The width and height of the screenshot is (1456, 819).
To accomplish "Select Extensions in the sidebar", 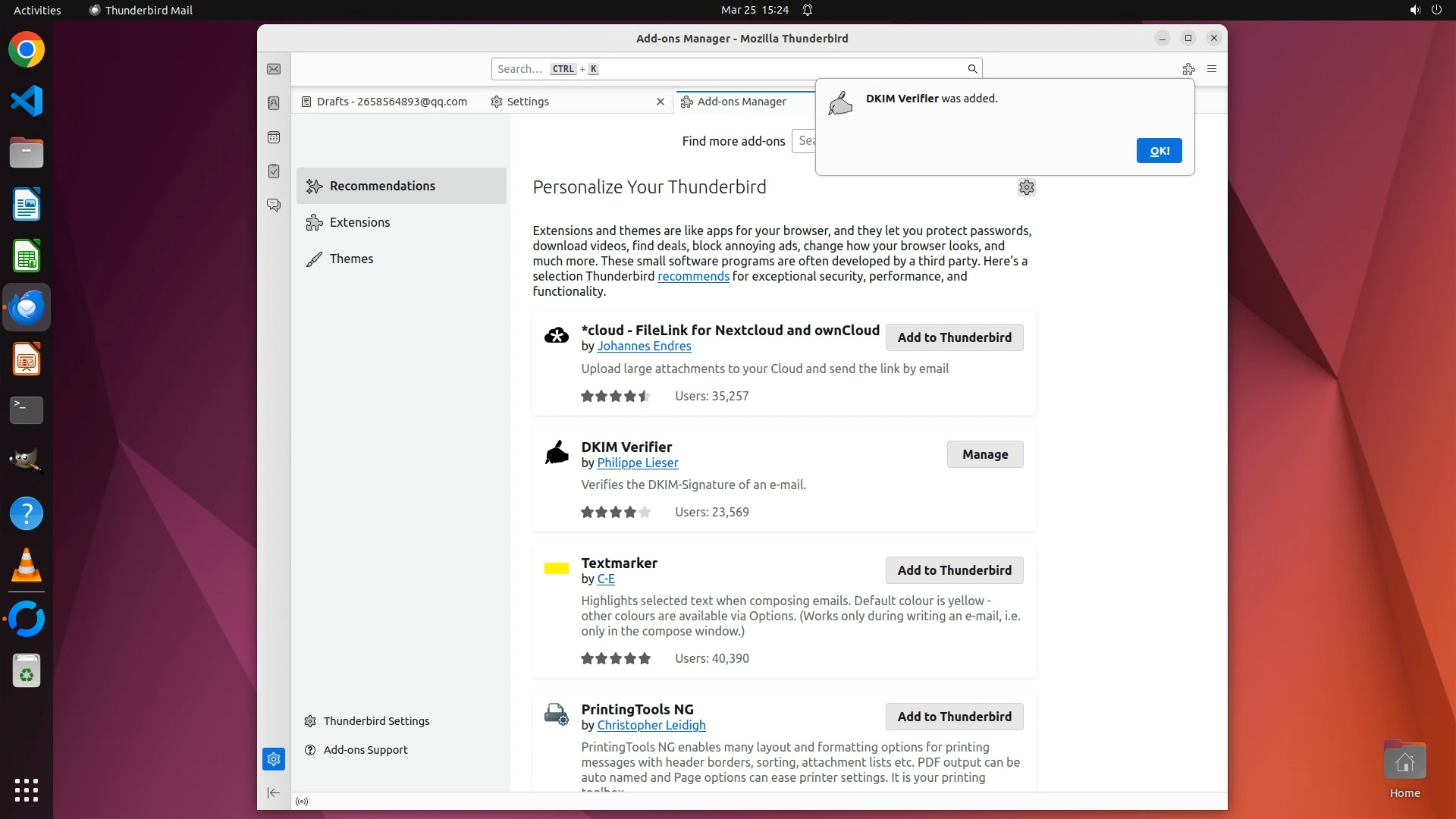I will coord(359,222).
